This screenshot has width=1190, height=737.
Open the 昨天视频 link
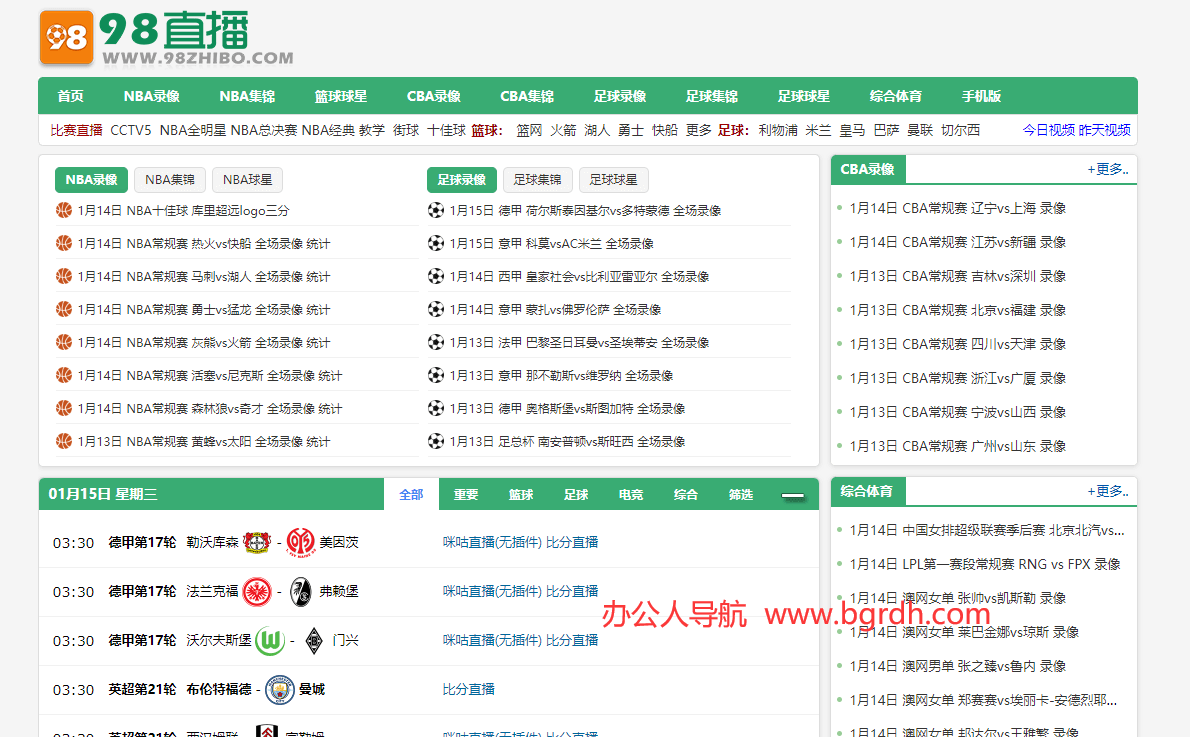pos(1104,131)
